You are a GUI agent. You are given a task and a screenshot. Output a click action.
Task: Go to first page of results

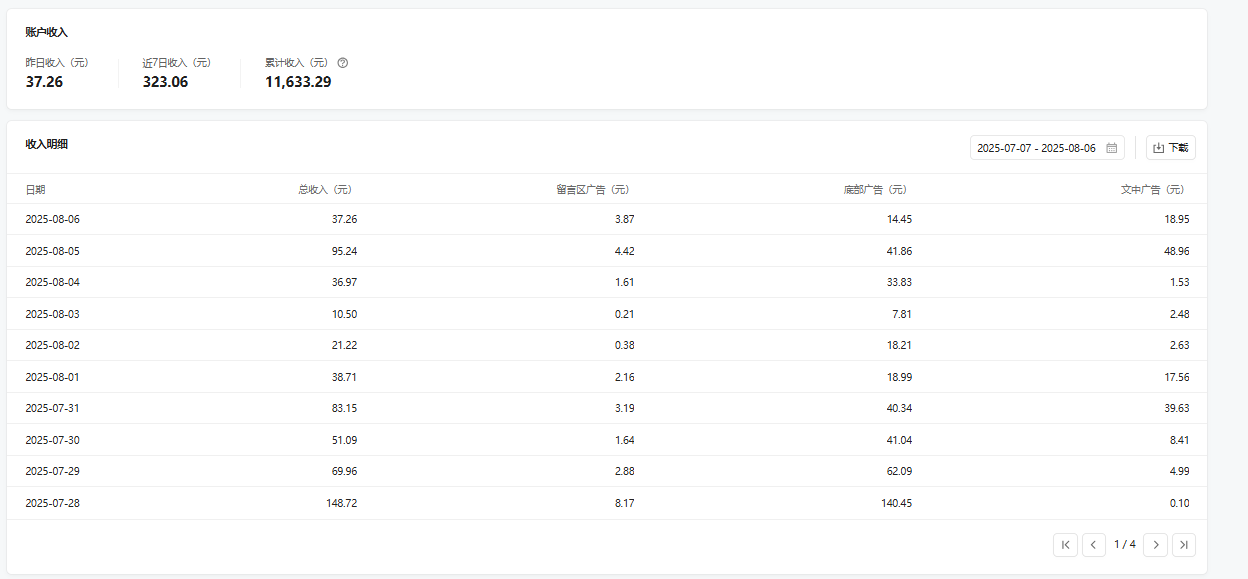[x=1065, y=545]
